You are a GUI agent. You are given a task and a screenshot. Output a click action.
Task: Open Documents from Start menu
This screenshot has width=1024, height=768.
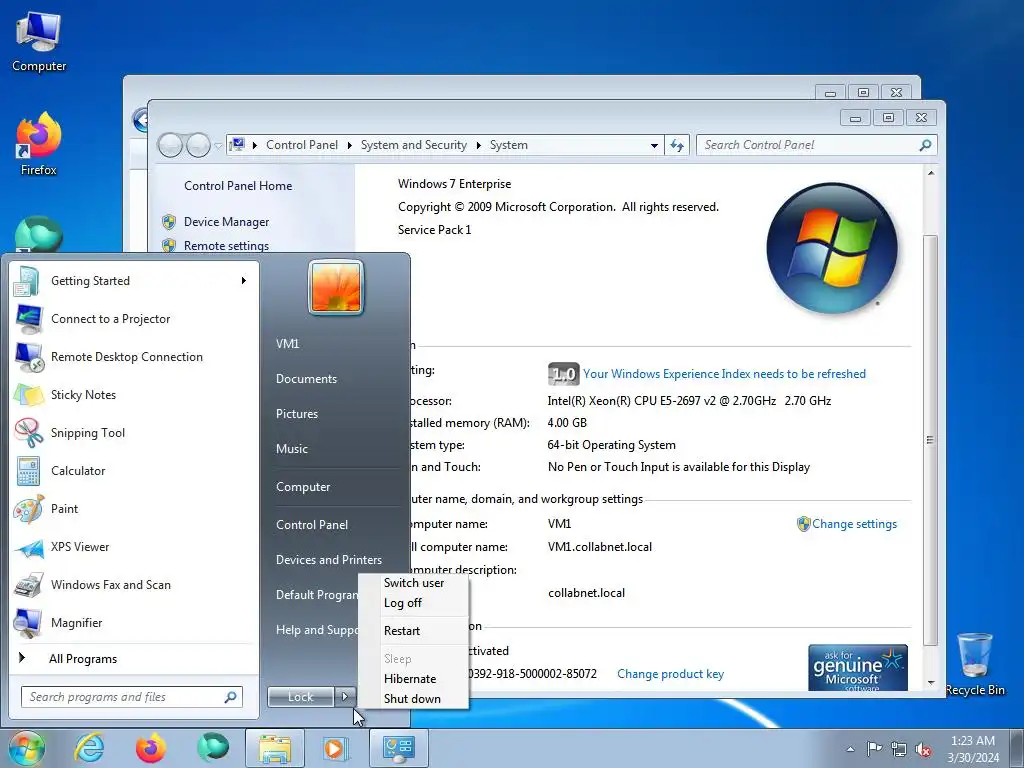(x=306, y=379)
